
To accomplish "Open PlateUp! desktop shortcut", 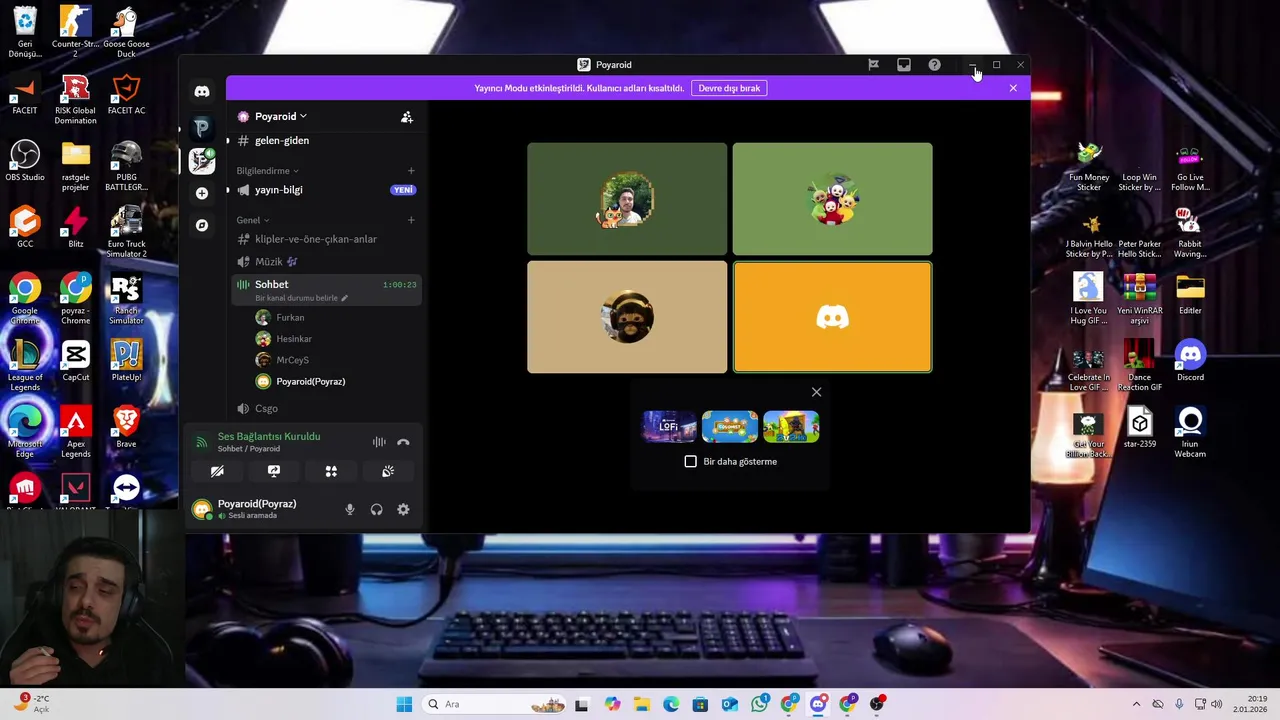I will (x=126, y=362).
